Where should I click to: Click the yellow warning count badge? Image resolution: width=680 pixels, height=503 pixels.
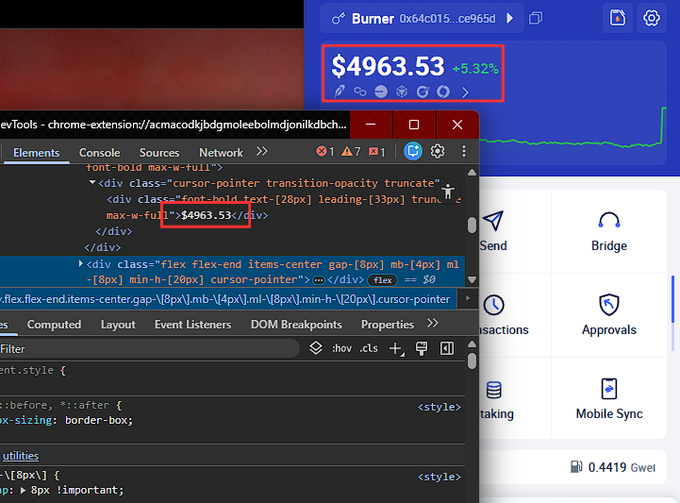coord(351,151)
